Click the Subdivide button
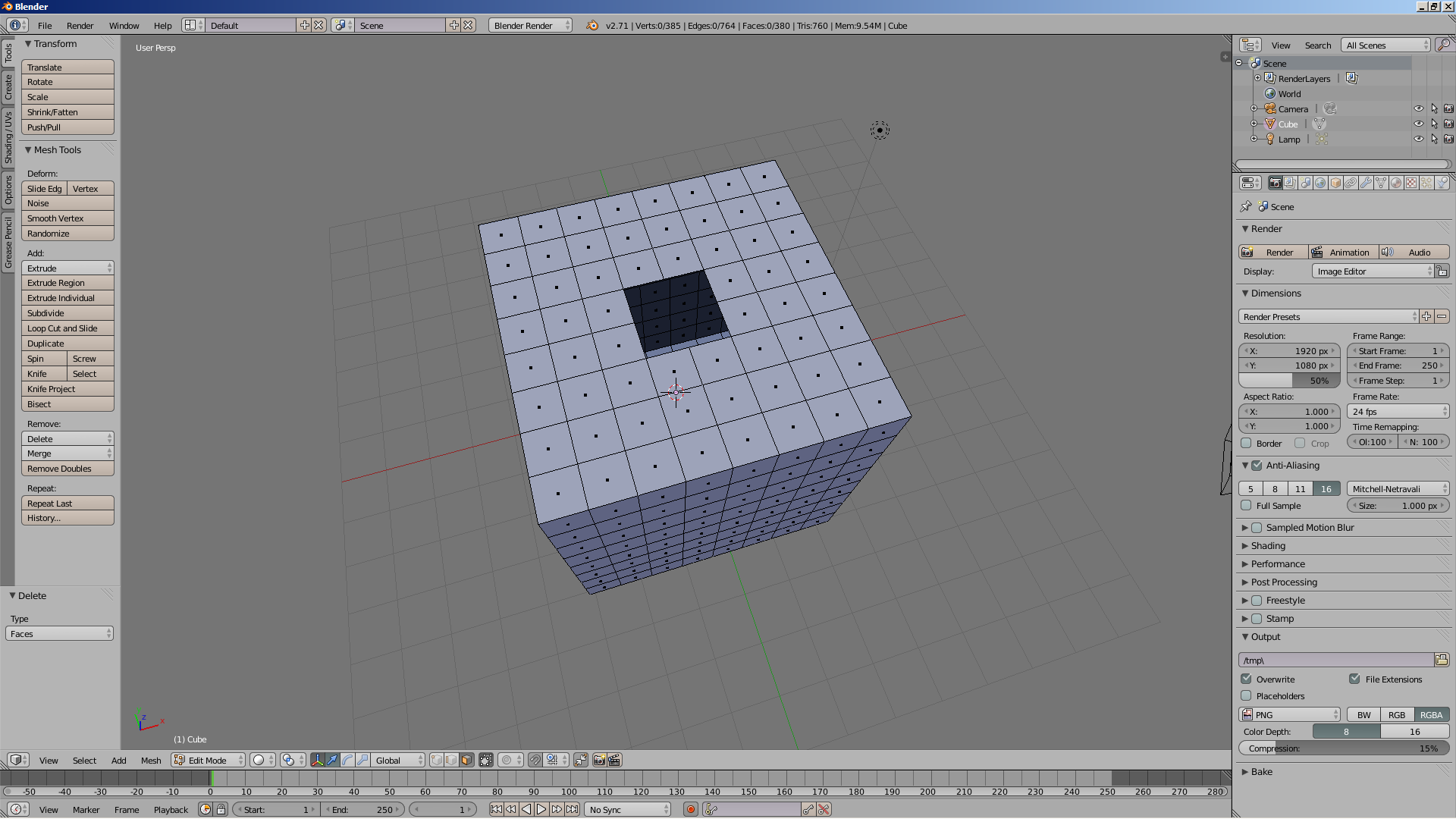 67,313
